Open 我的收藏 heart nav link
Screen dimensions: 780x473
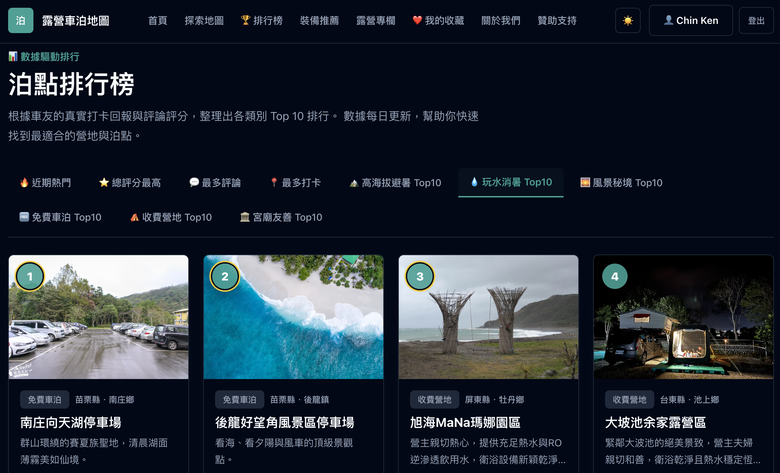tap(438, 20)
